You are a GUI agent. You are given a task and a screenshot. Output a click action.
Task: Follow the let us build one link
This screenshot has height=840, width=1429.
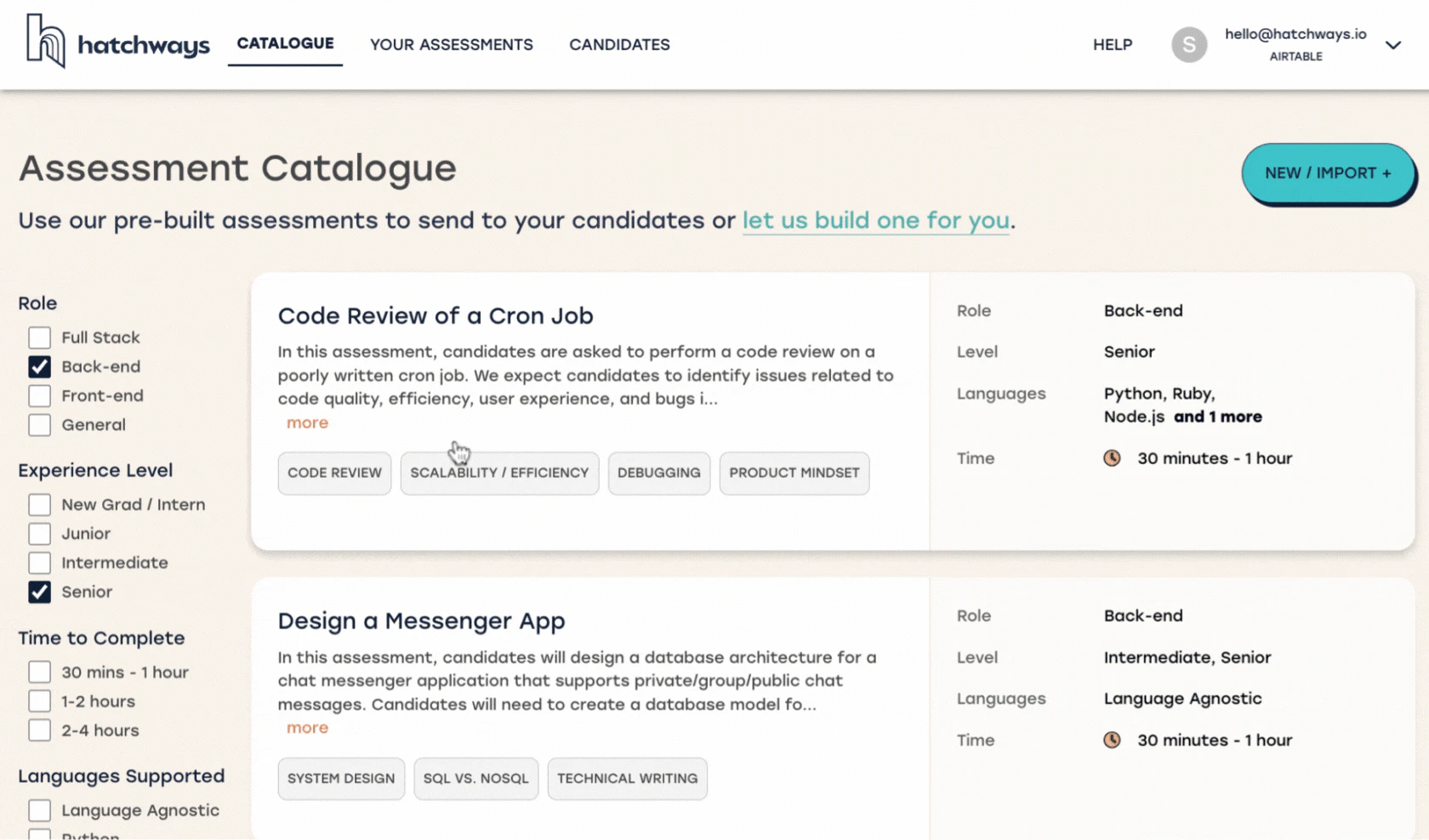click(875, 221)
